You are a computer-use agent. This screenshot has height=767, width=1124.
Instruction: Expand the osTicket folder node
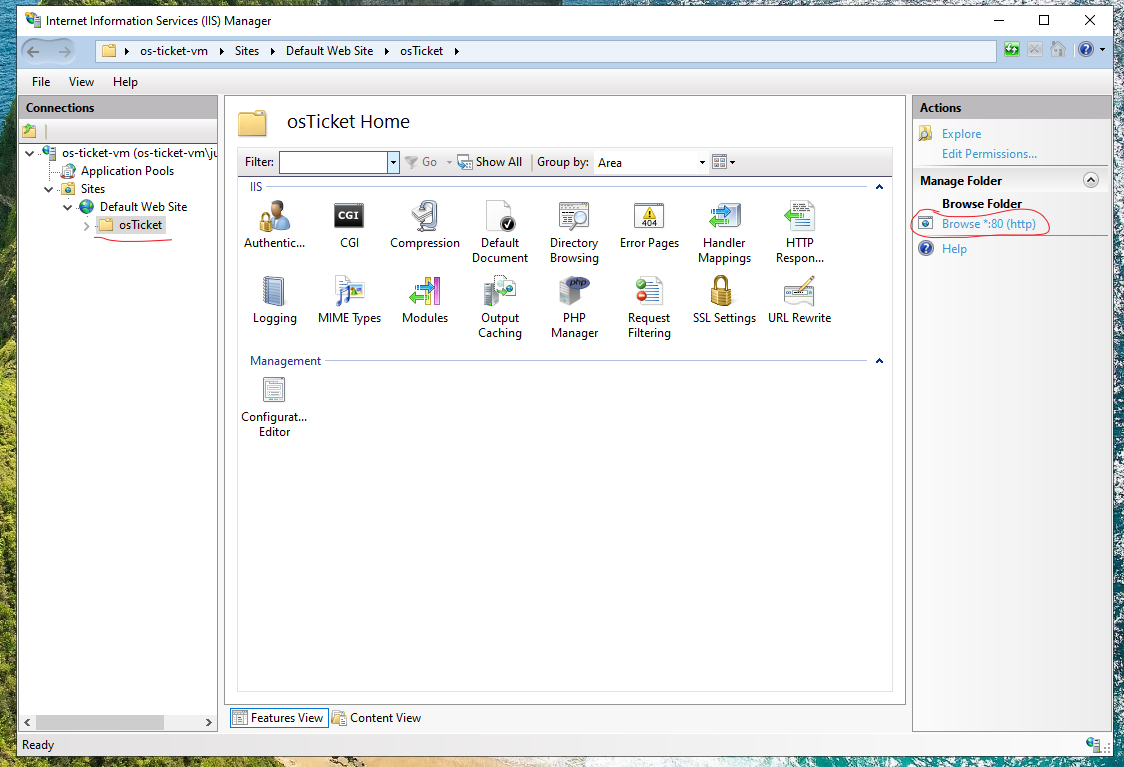click(x=86, y=226)
